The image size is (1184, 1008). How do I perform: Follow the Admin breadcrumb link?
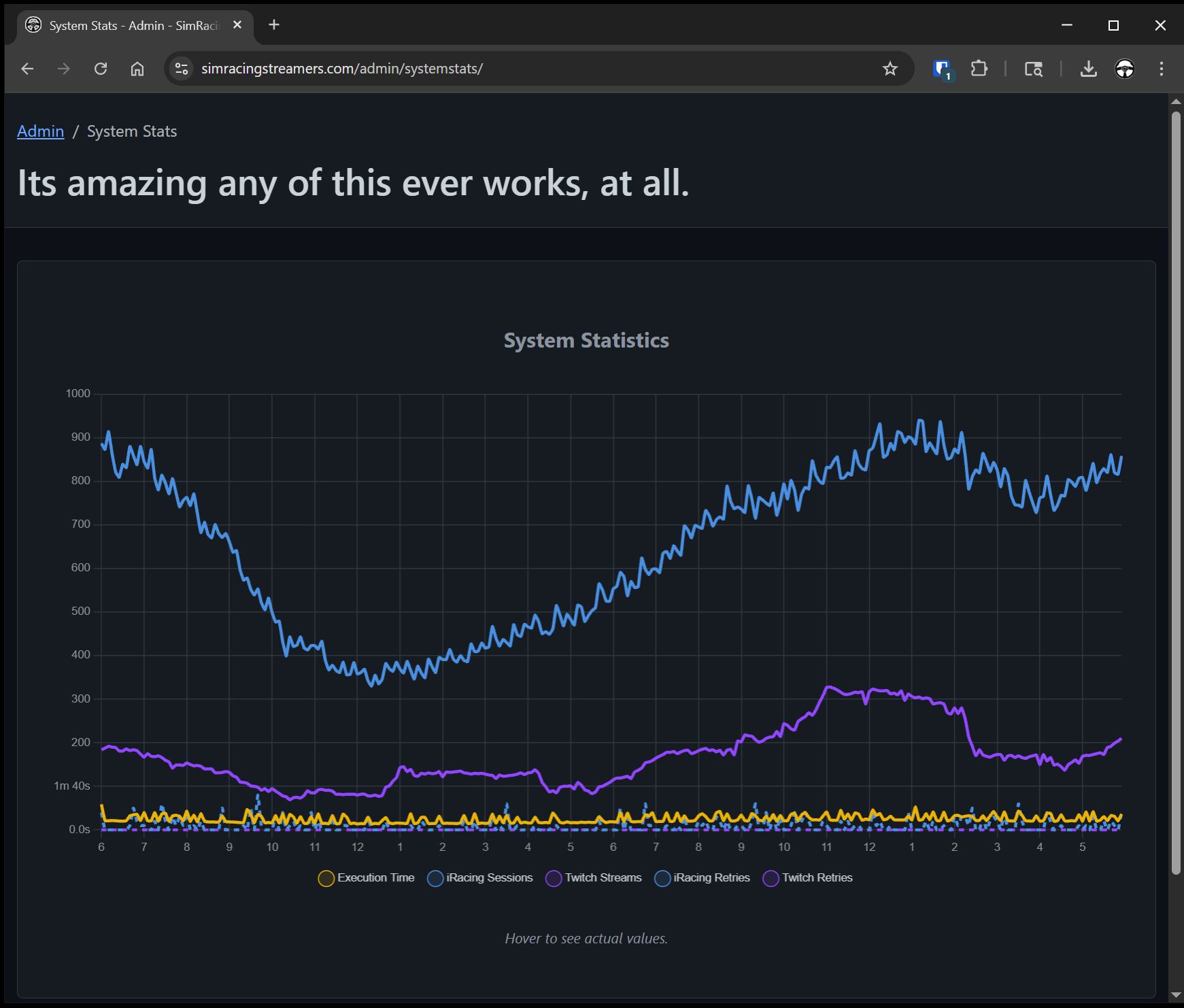[x=40, y=131]
